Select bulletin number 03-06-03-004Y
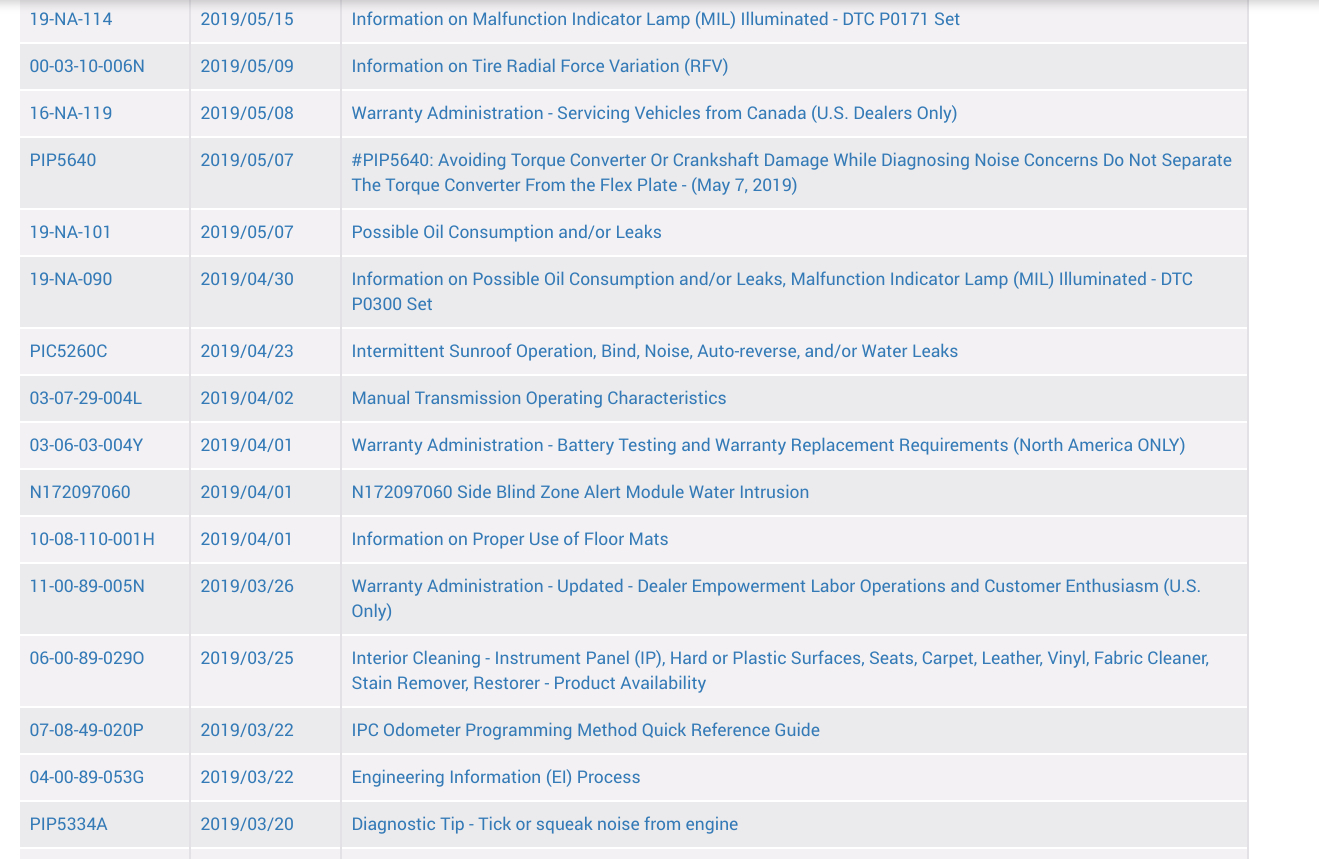This screenshot has height=859, width=1319. click(x=87, y=445)
